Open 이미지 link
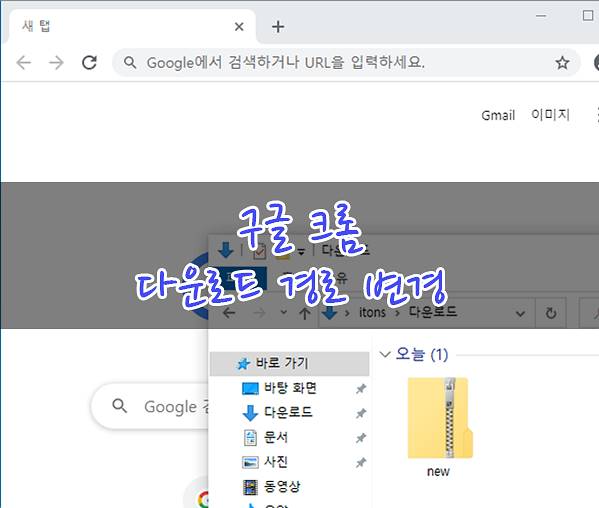Screen dimensions: 599x508 click(x=550, y=115)
